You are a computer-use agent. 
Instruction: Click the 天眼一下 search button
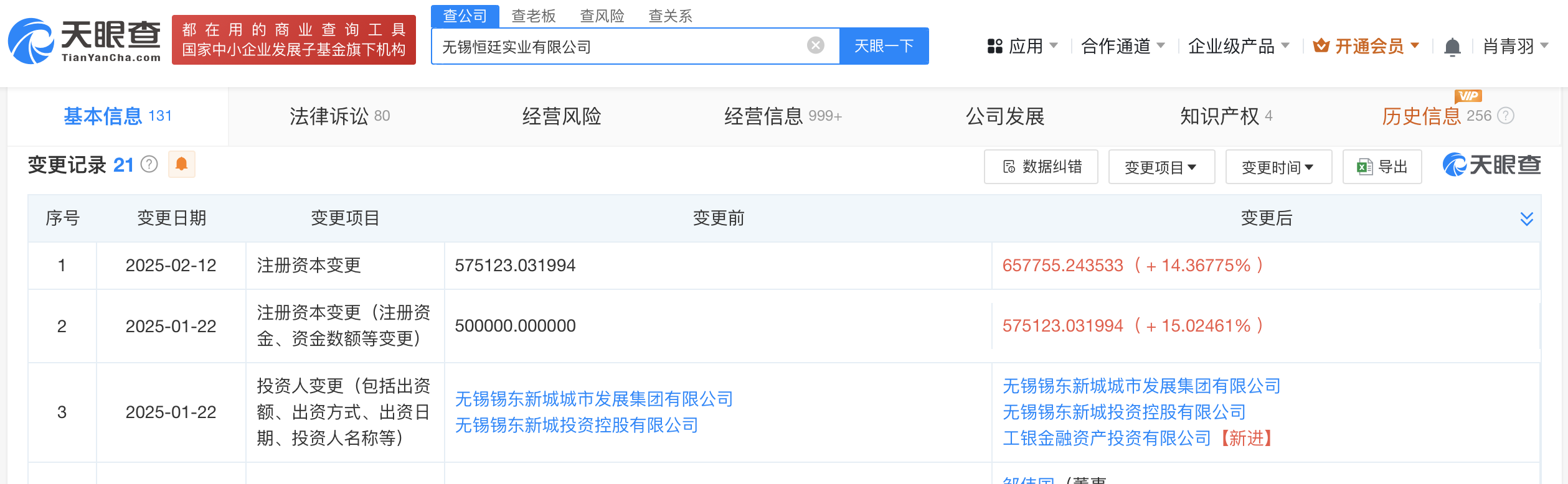(884, 46)
